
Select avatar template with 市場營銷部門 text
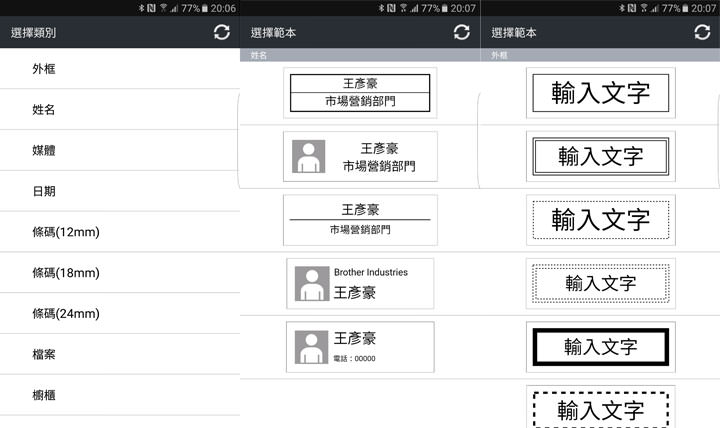360,157
